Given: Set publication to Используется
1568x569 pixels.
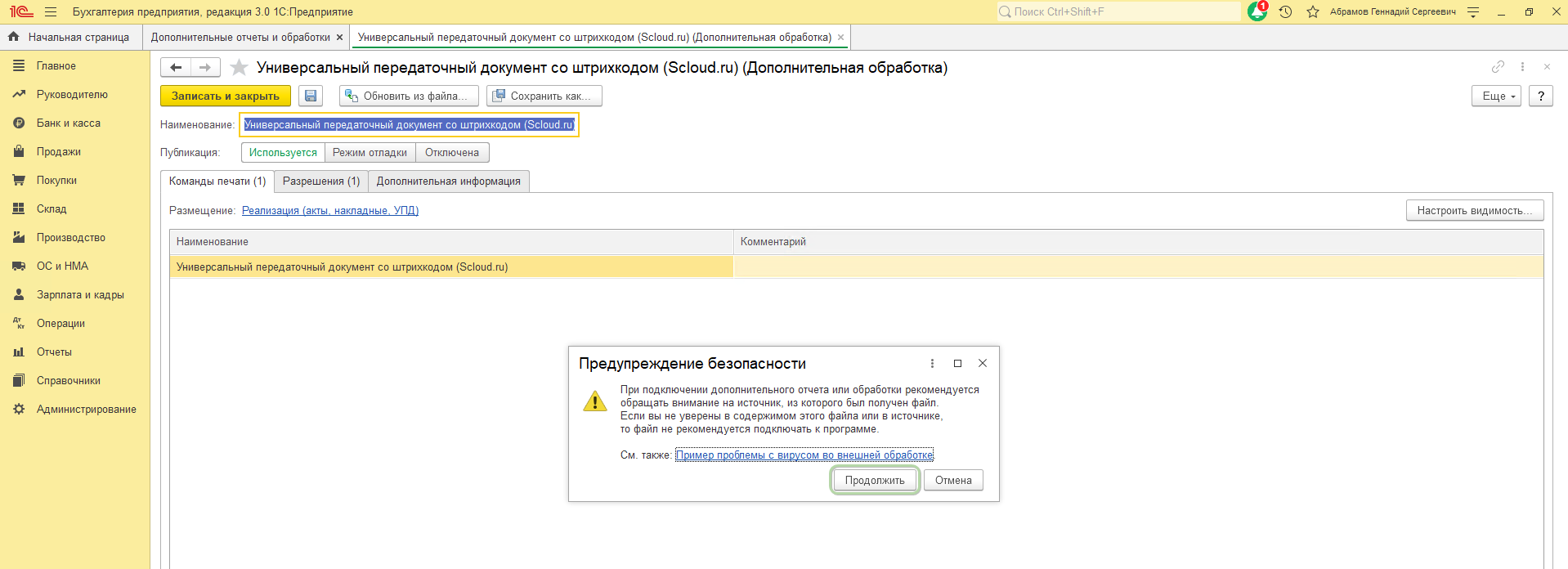Looking at the screenshot, I should tap(283, 153).
